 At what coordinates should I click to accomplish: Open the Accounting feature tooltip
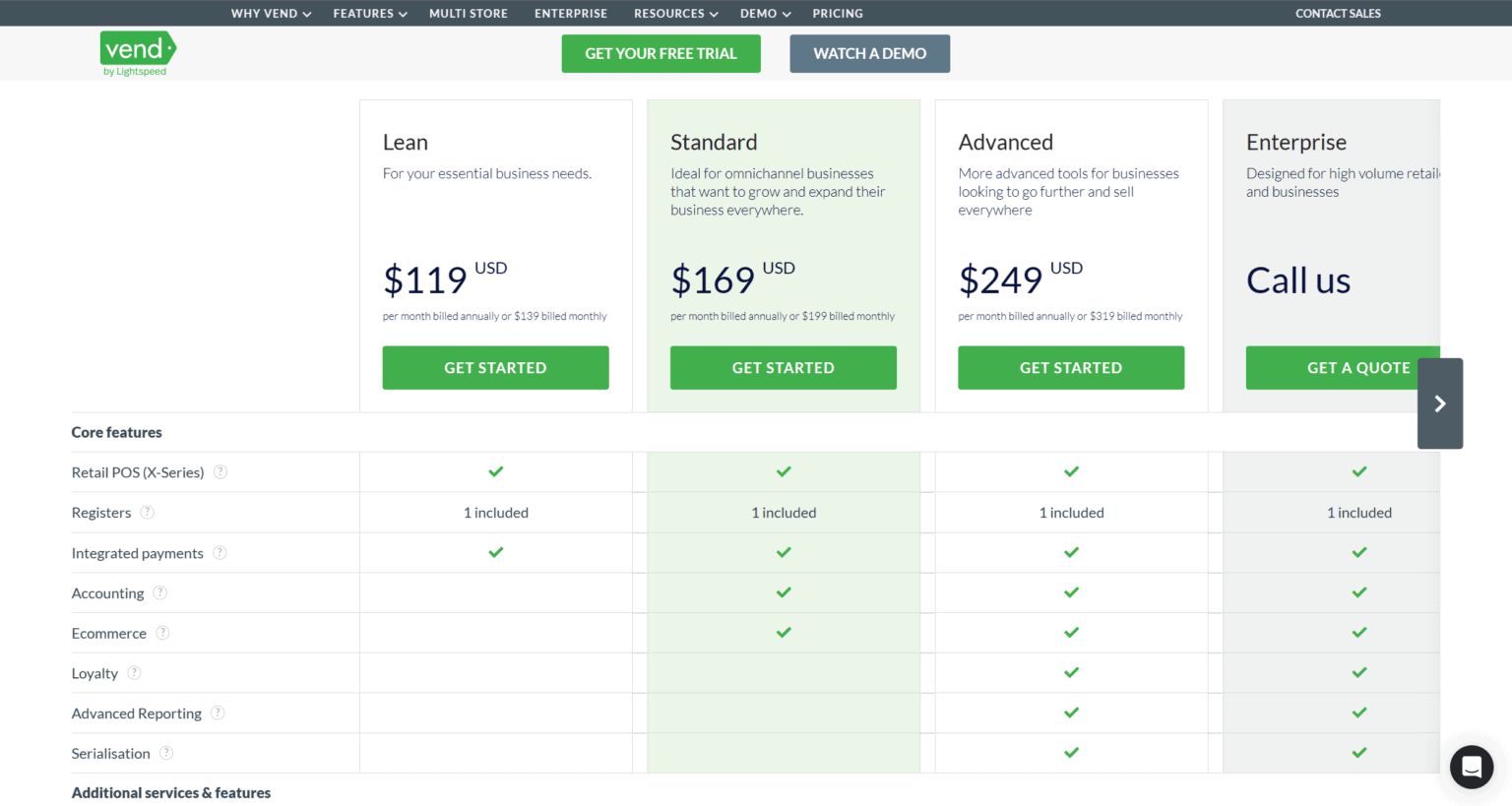point(161,593)
